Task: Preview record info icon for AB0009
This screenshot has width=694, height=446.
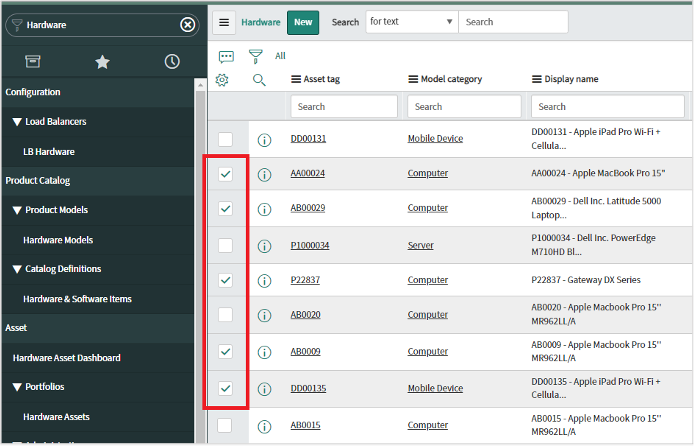Action: point(264,352)
